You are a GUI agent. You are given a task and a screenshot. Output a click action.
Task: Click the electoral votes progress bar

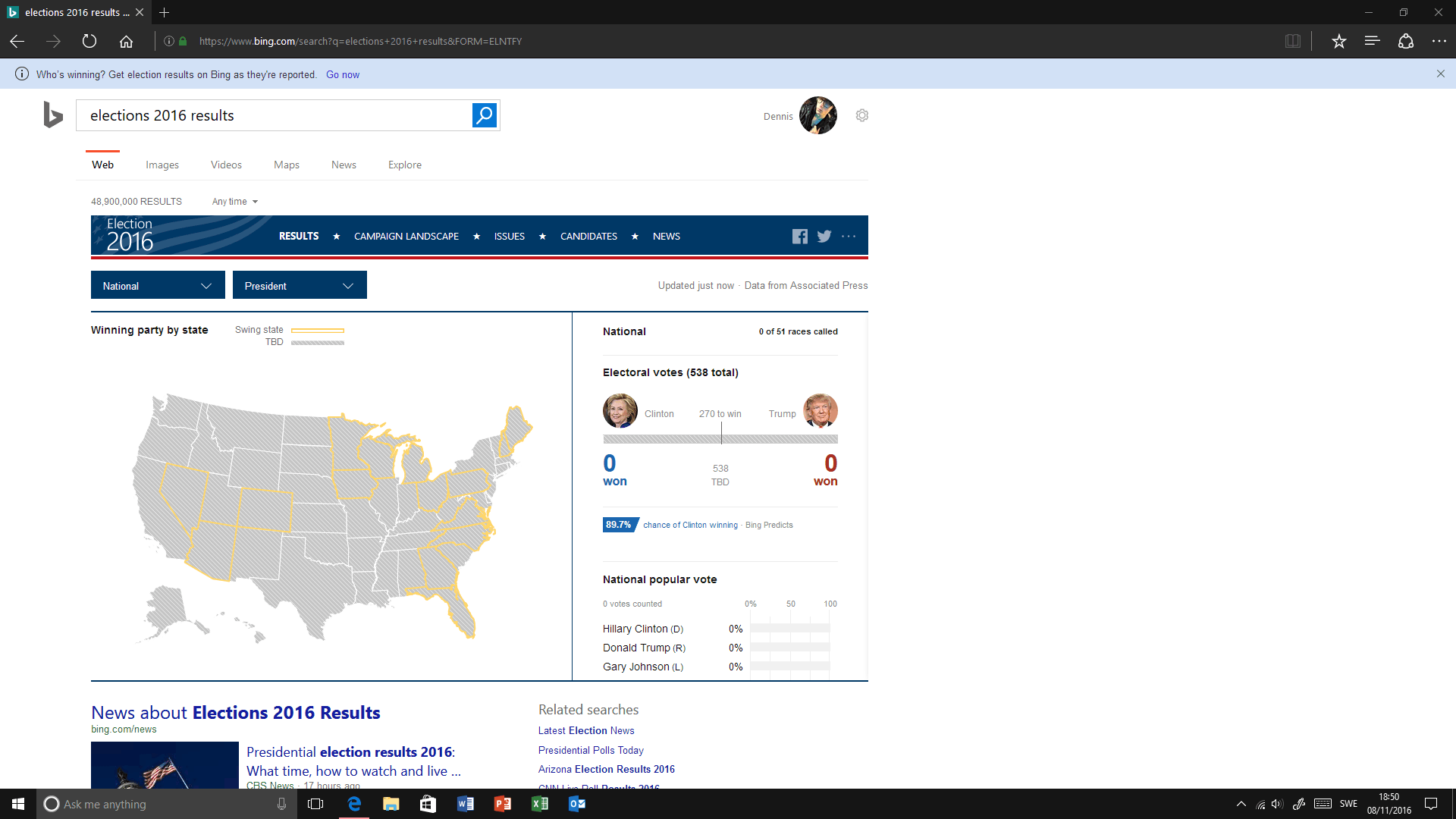point(720,439)
